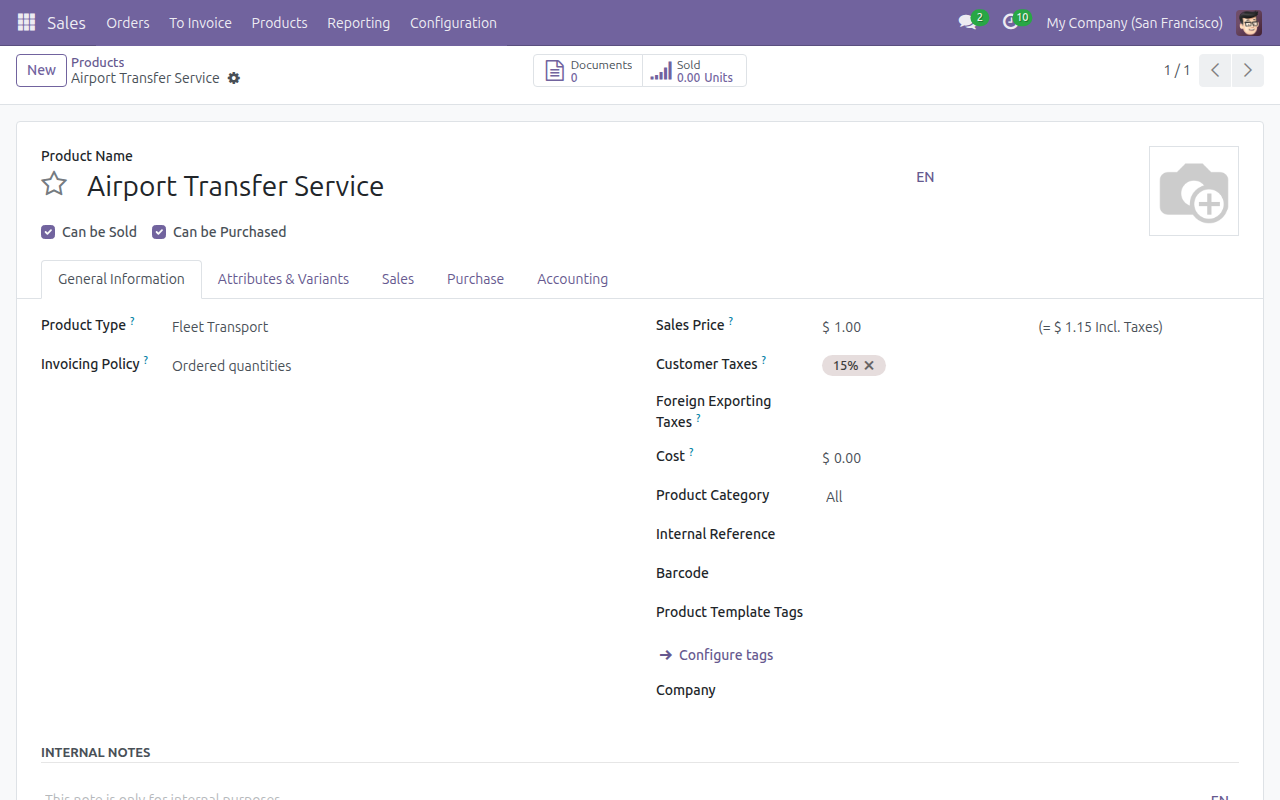This screenshot has width=1280, height=800.
Task: Mark product as favorite with star icon
Action: 54,185
